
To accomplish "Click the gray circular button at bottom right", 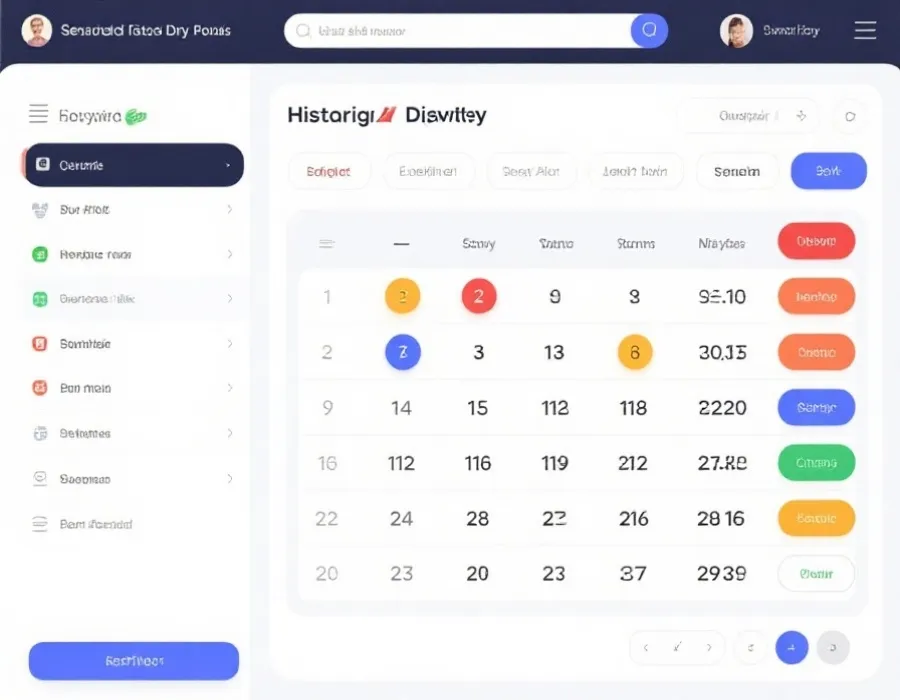I will [x=833, y=647].
